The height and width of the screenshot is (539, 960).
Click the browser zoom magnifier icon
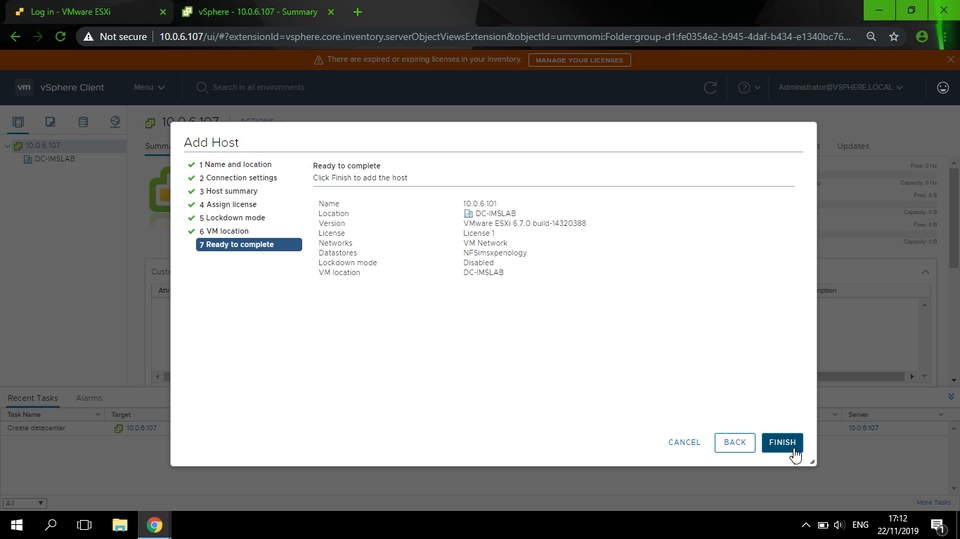click(871, 37)
